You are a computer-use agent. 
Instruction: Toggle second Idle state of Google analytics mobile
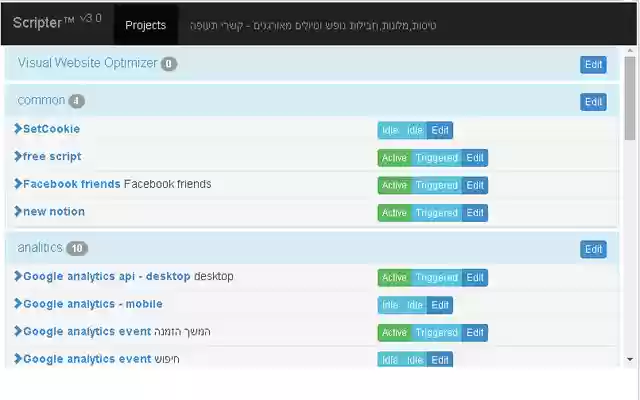[415, 305]
